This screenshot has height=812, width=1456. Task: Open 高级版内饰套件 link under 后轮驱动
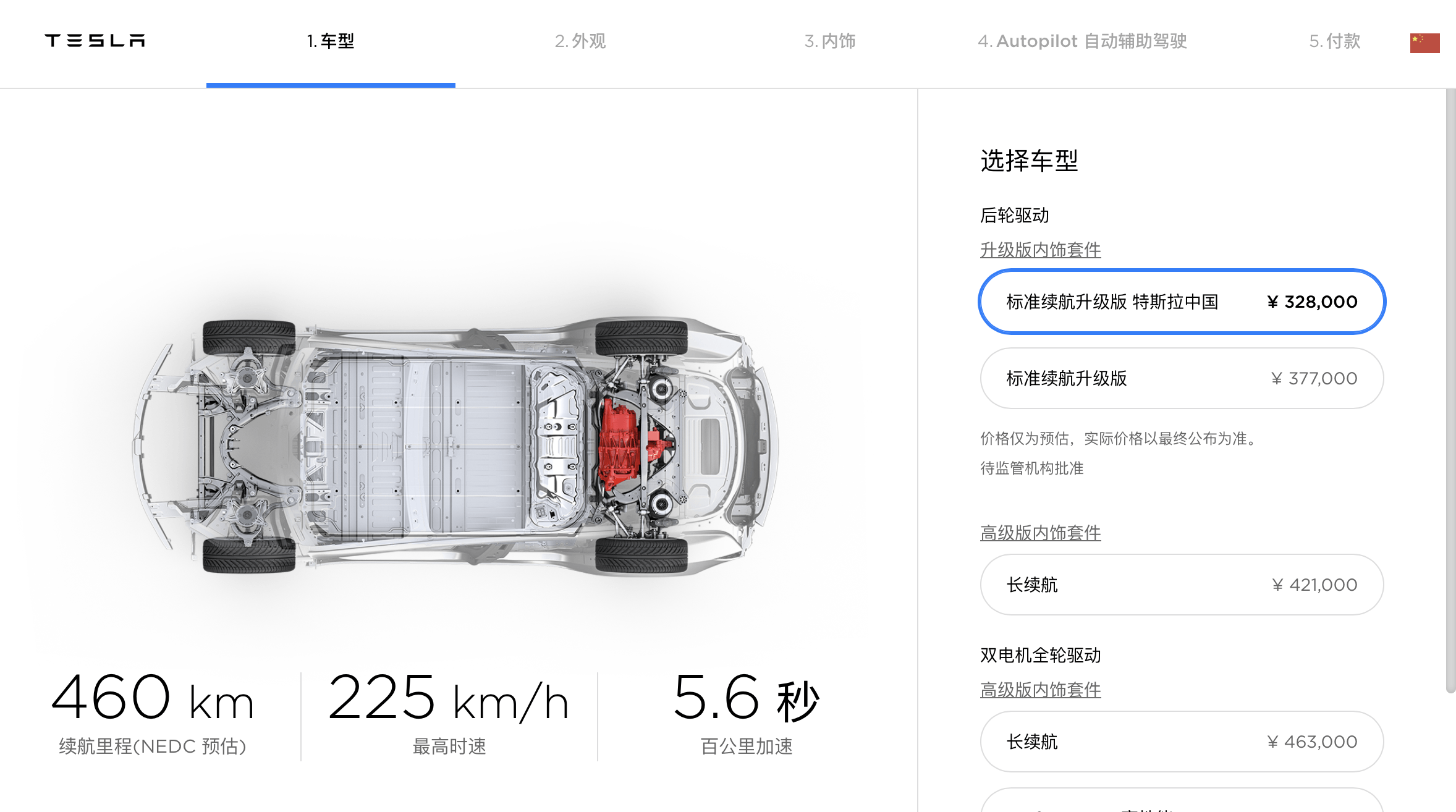pyautogui.click(x=1041, y=533)
